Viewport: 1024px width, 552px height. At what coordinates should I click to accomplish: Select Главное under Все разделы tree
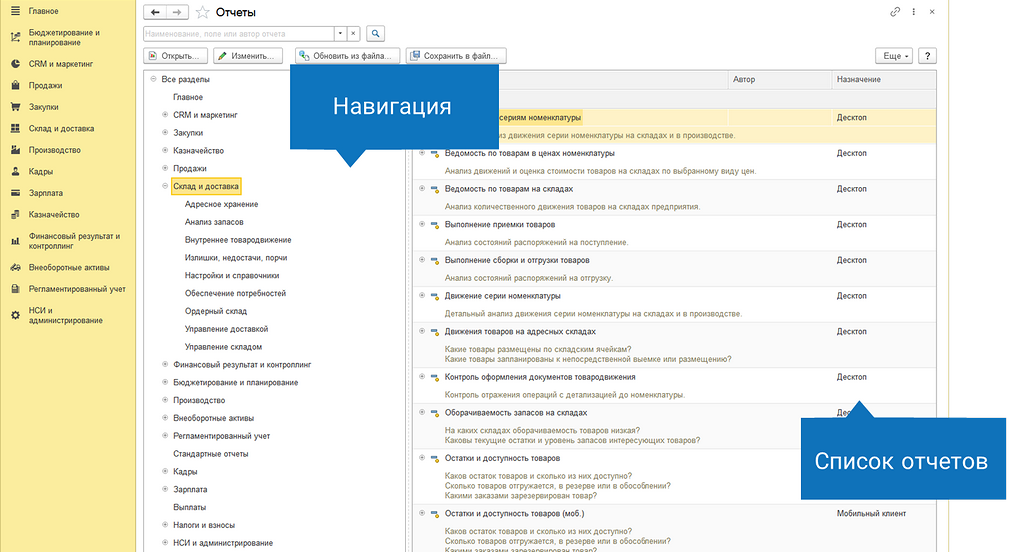pos(188,97)
